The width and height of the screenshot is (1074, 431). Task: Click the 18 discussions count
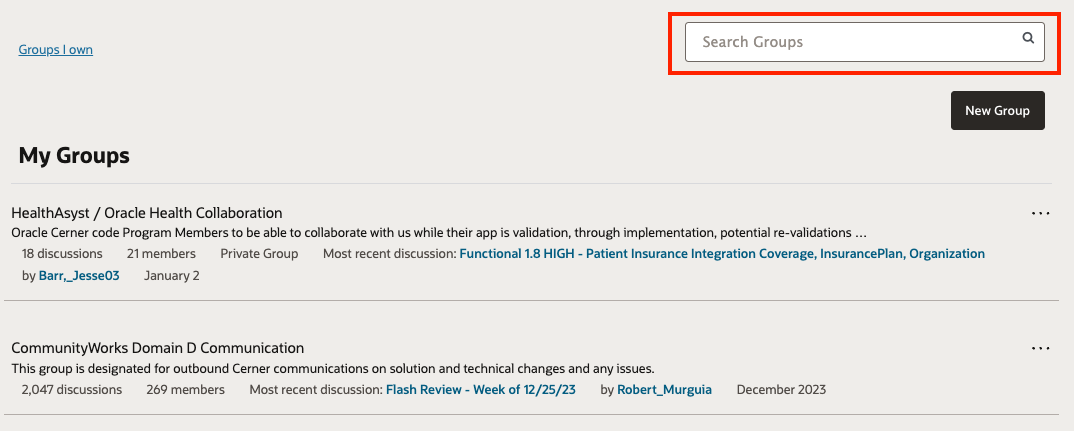[62, 254]
